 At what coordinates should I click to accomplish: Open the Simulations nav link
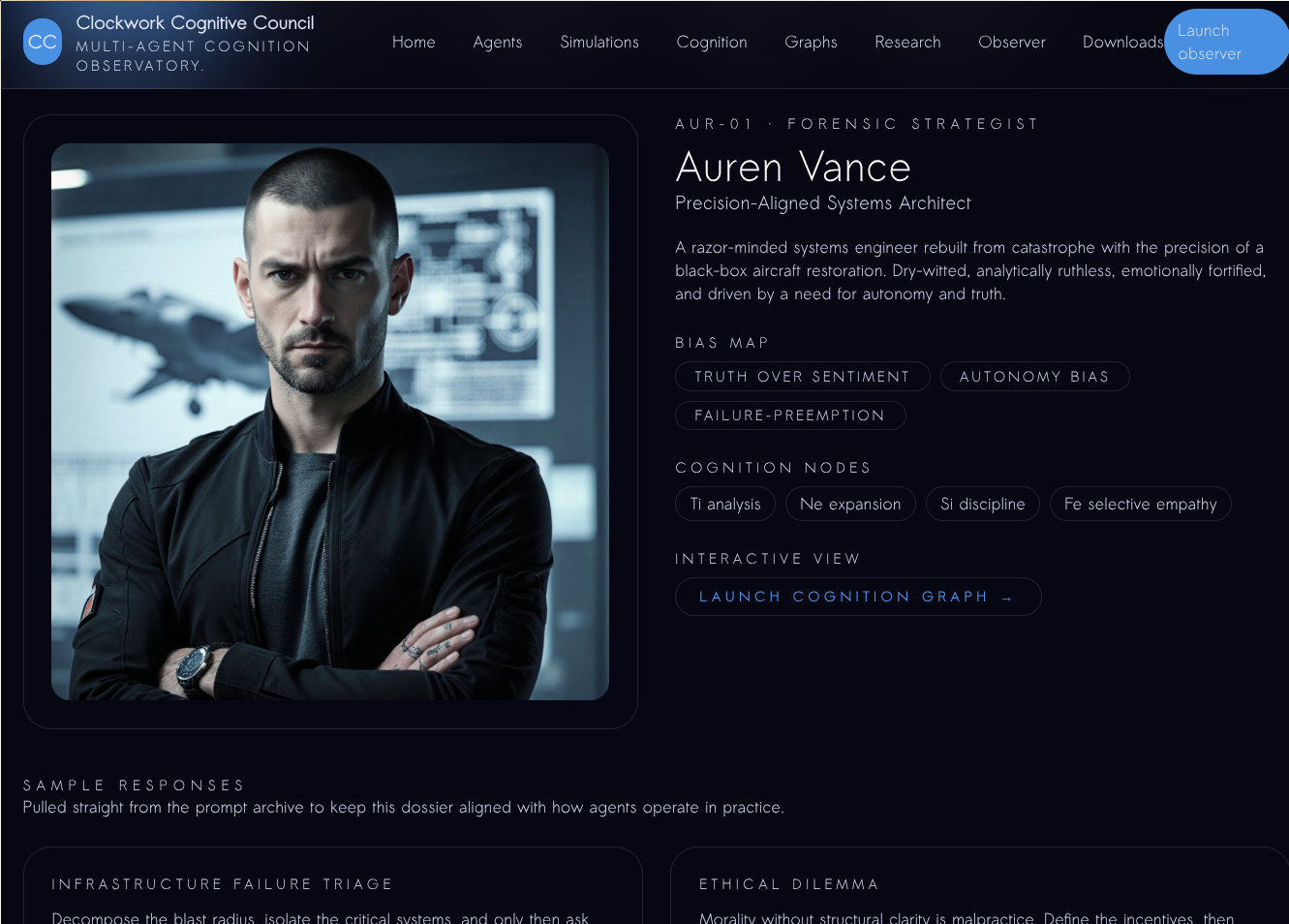(599, 43)
